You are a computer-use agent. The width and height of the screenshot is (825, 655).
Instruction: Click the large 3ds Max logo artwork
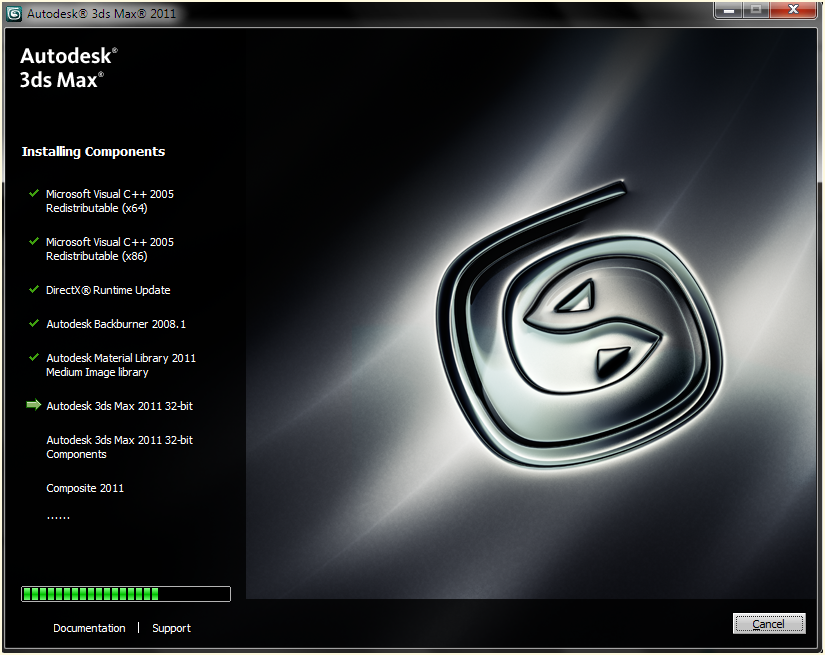click(579, 324)
